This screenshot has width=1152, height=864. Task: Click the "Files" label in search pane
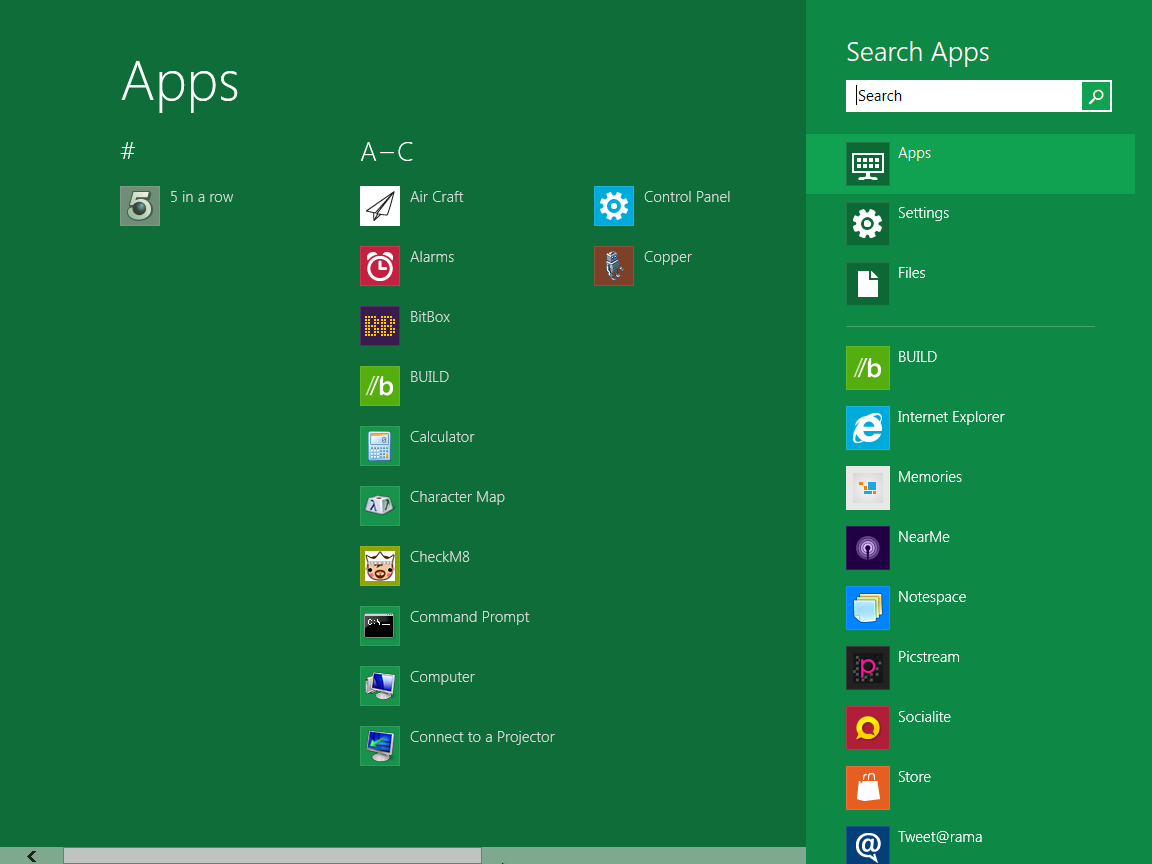coord(912,273)
